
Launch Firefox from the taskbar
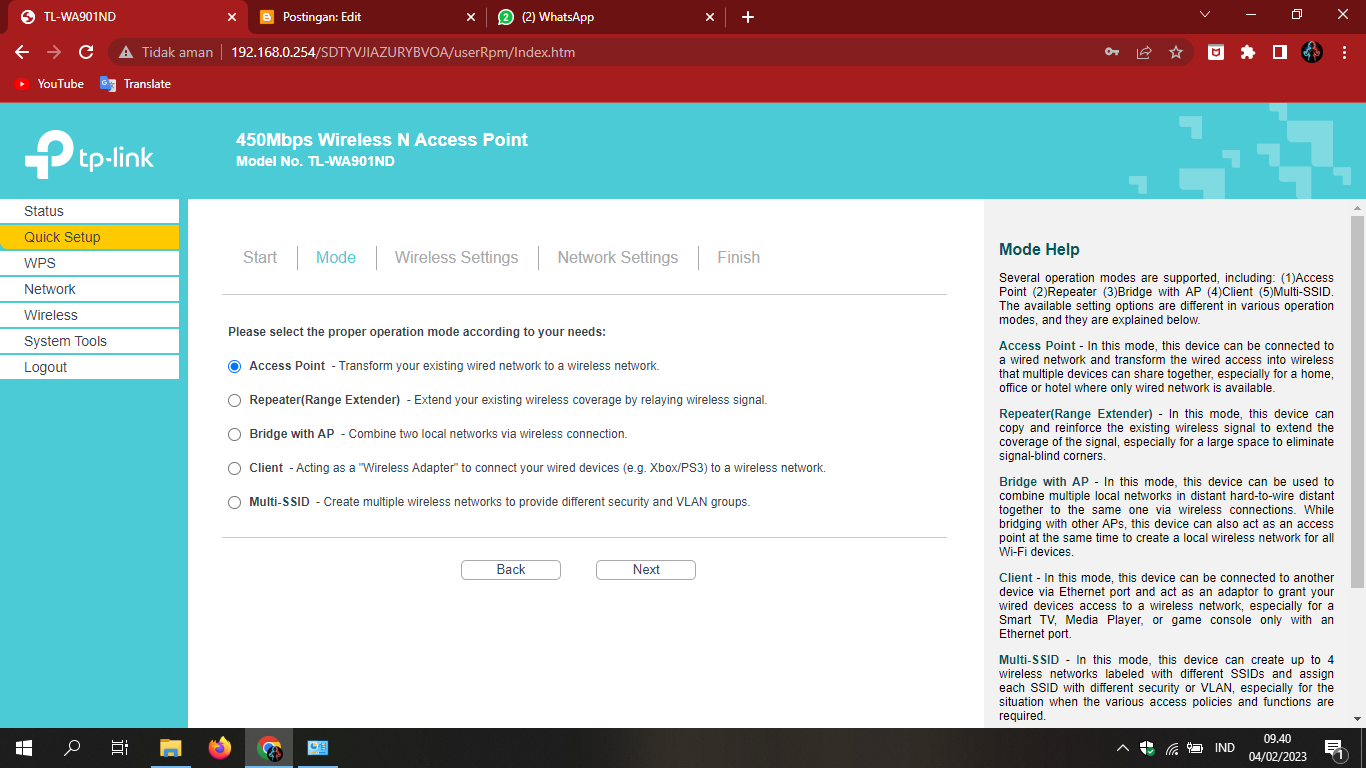point(220,748)
